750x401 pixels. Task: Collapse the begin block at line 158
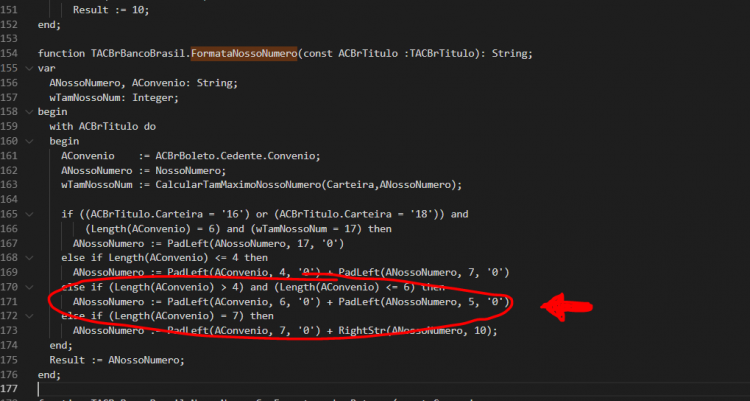pos(29,112)
